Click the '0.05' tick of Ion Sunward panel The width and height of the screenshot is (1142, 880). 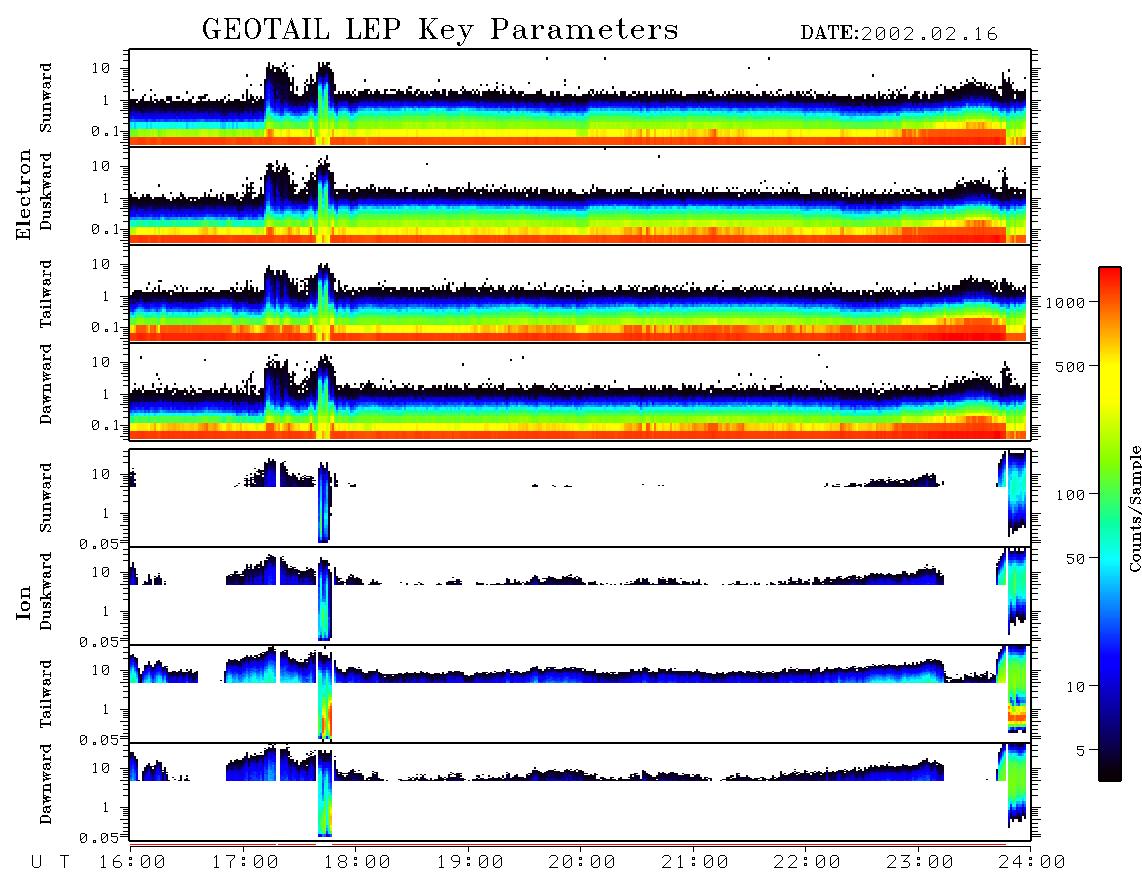click(x=98, y=543)
